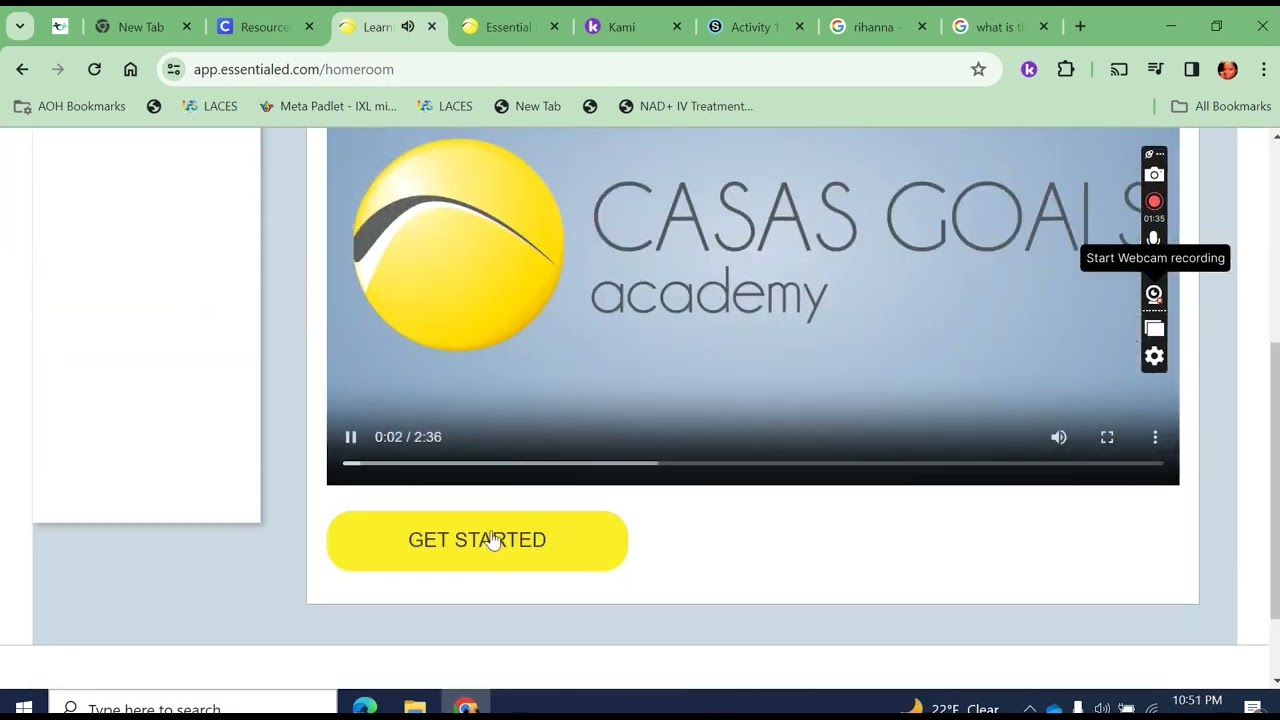Open recorder settings gear icon
This screenshot has width=1280, height=720.
(x=1154, y=356)
